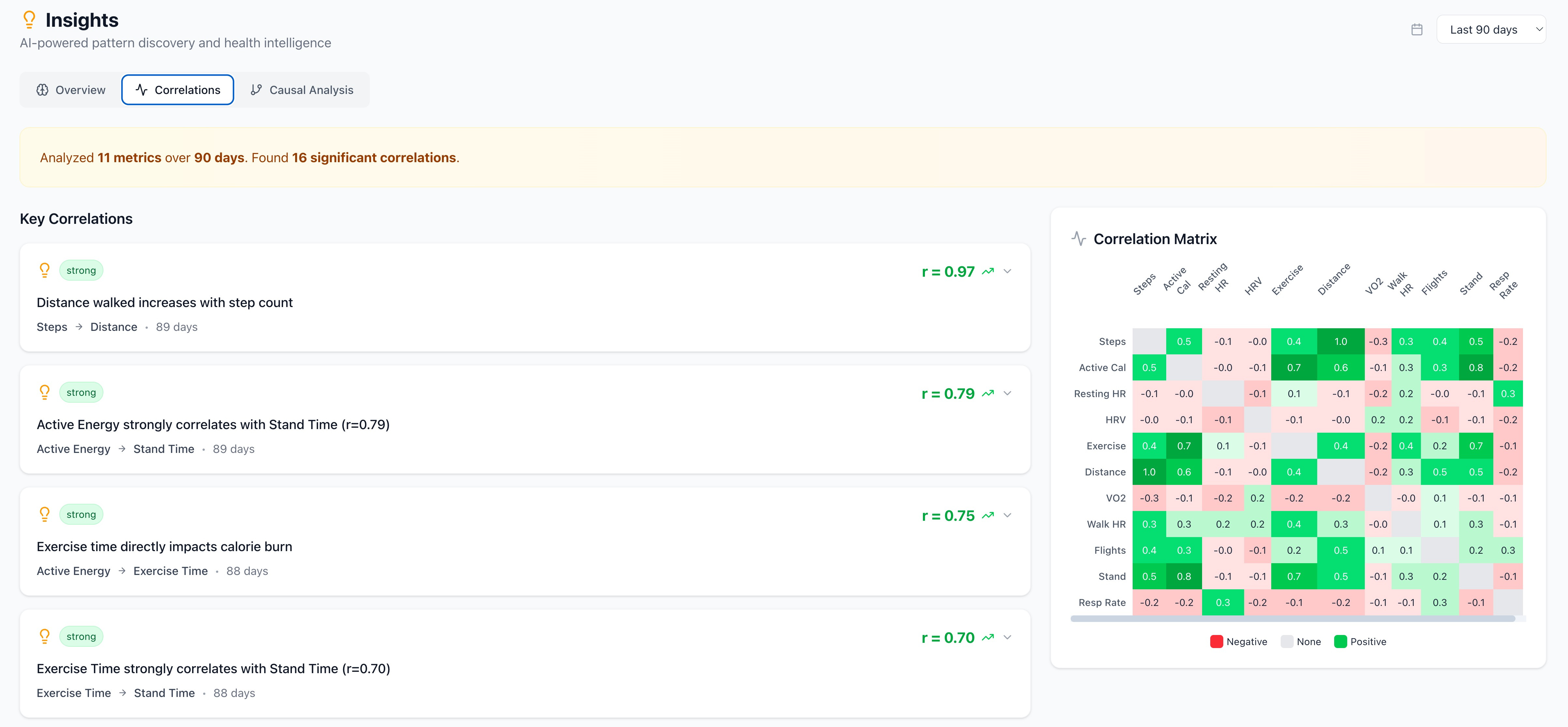Click trend-up icon beside r = 0.79
The height and width of the screenshot is (727, 1568).
pyautogui.click(x=988, y=394)
